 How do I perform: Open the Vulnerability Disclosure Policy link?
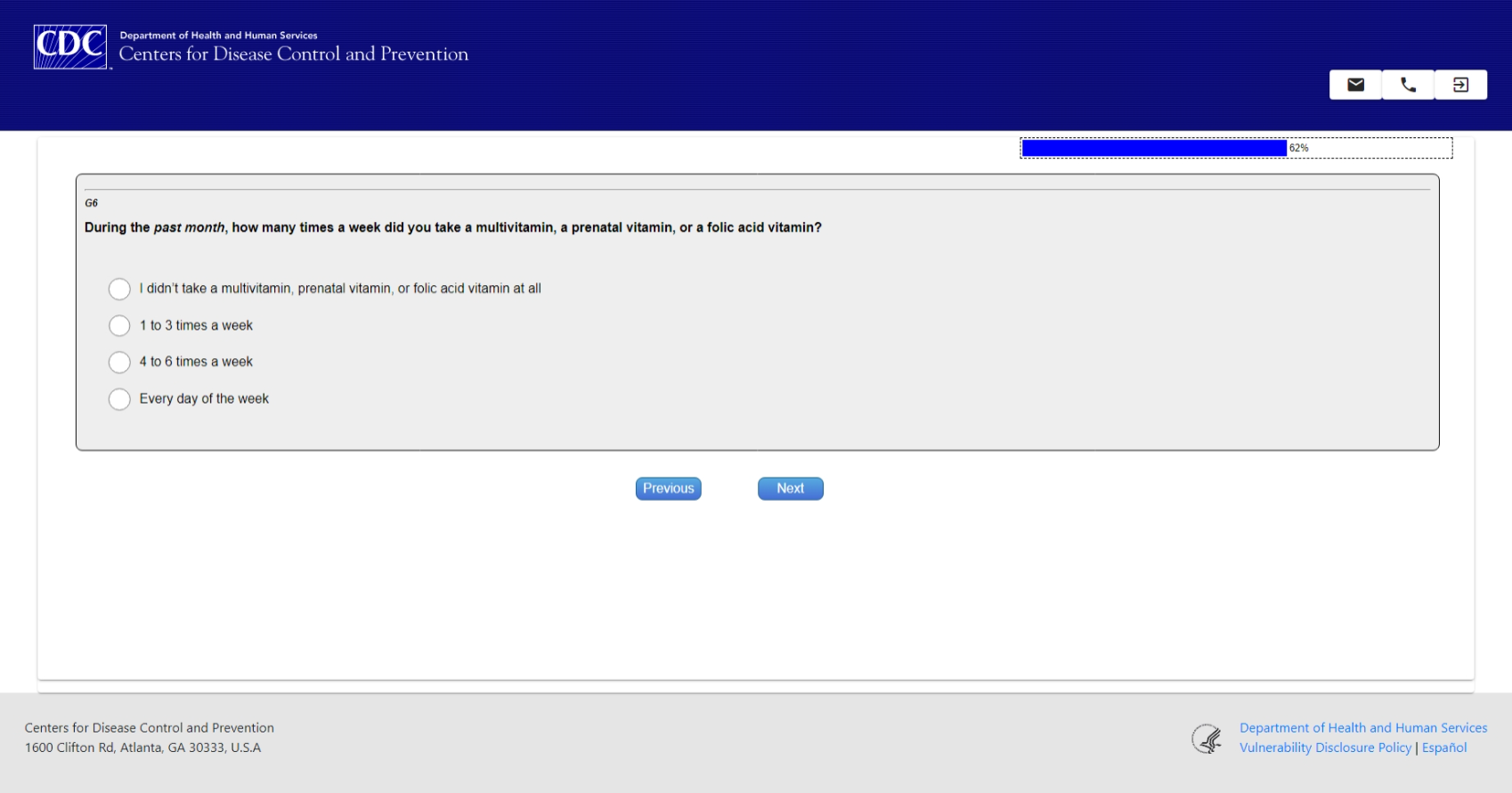click(x=1325, y=748)
